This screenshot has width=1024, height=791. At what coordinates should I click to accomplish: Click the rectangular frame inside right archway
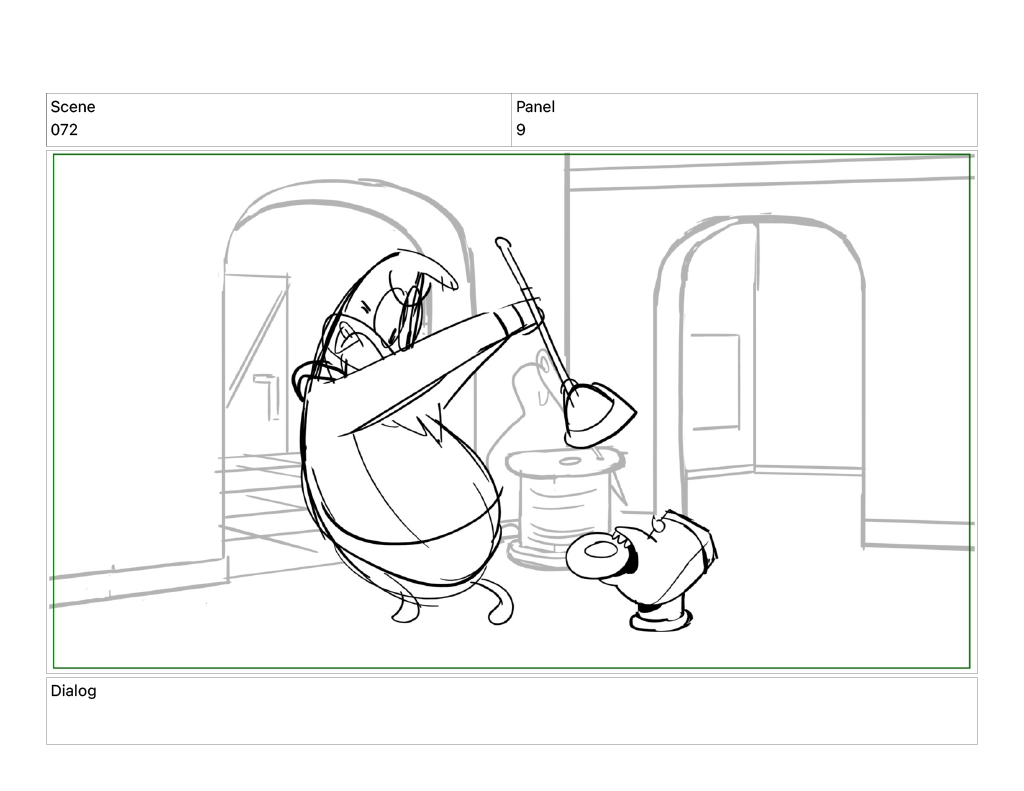point(715,382)
